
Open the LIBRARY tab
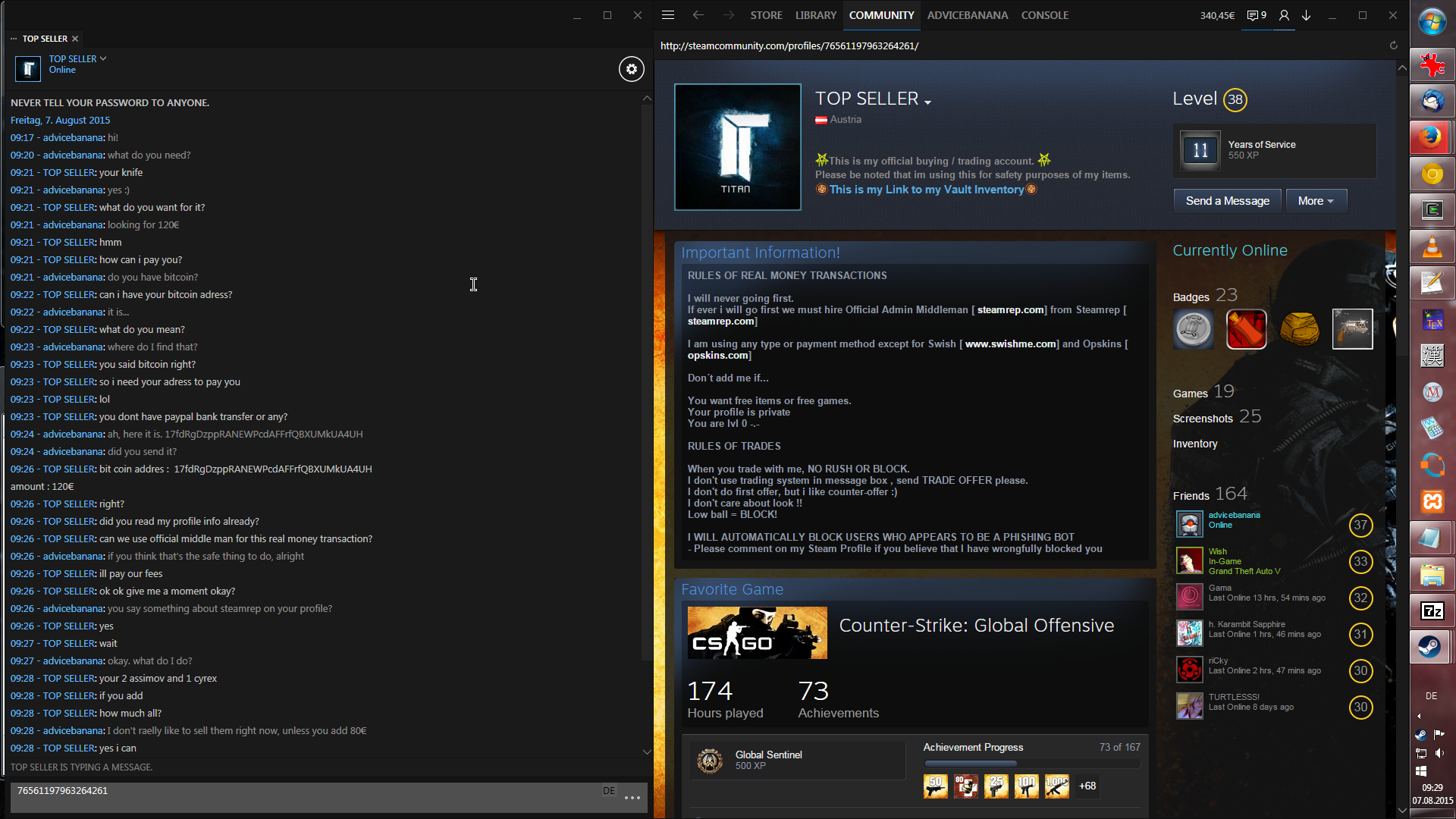[x=815, y=15]
